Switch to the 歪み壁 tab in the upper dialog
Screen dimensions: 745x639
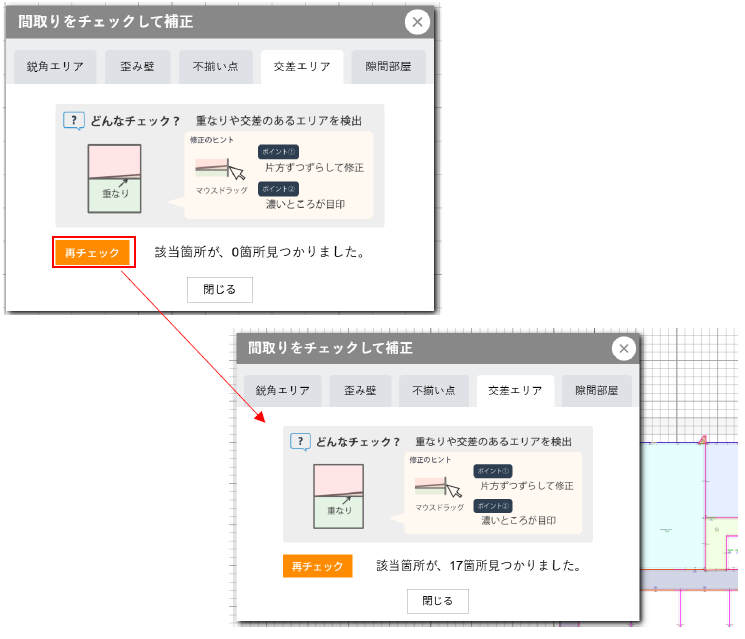pos(142,69)
